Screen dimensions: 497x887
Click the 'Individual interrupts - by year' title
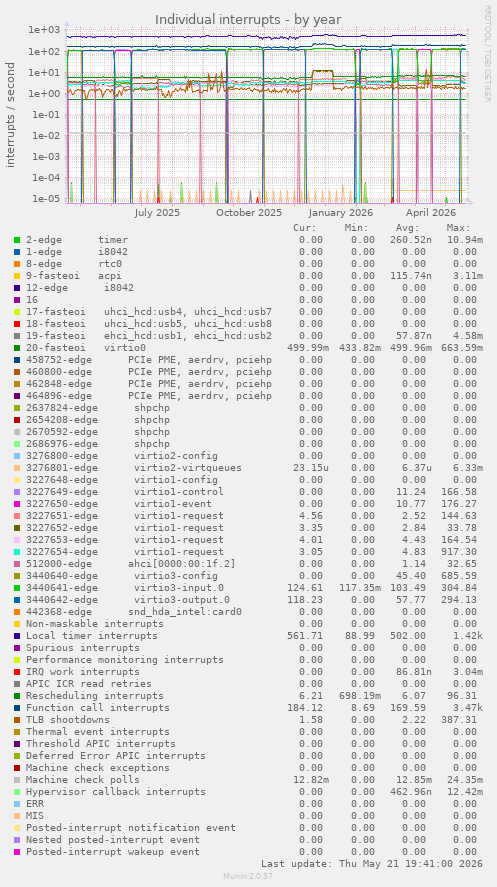coord(248,19)
